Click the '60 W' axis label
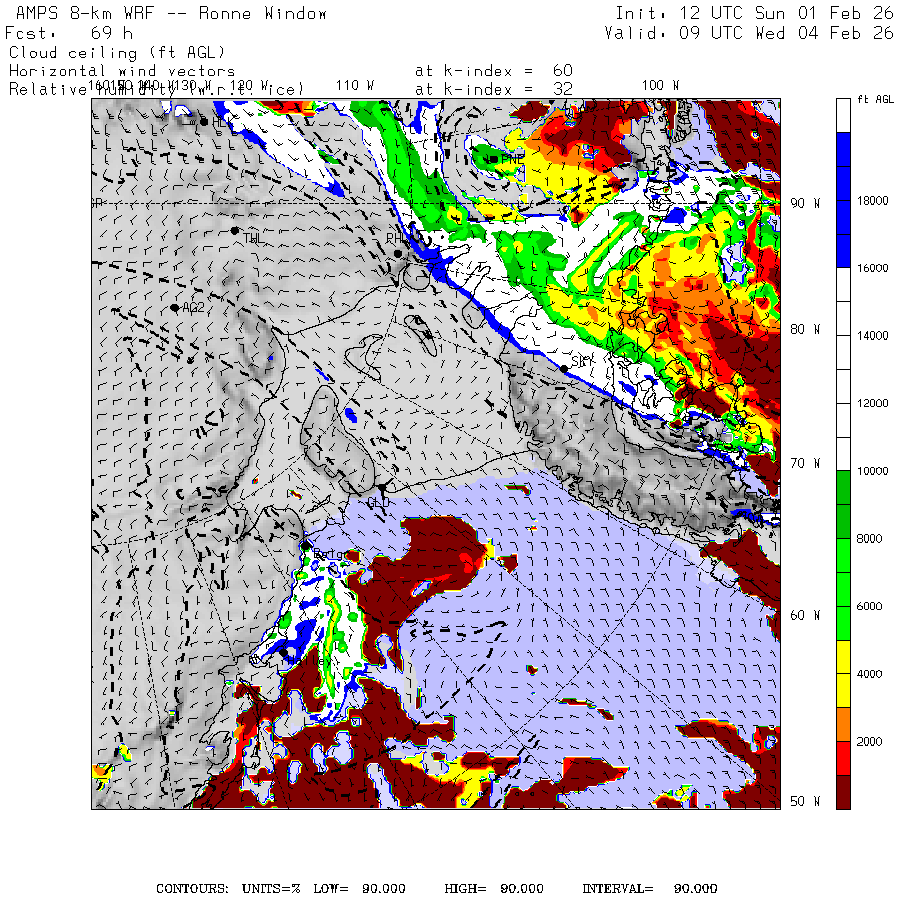Screen dimensions: 900x900 pyautogui.click(x=805, y=615)
